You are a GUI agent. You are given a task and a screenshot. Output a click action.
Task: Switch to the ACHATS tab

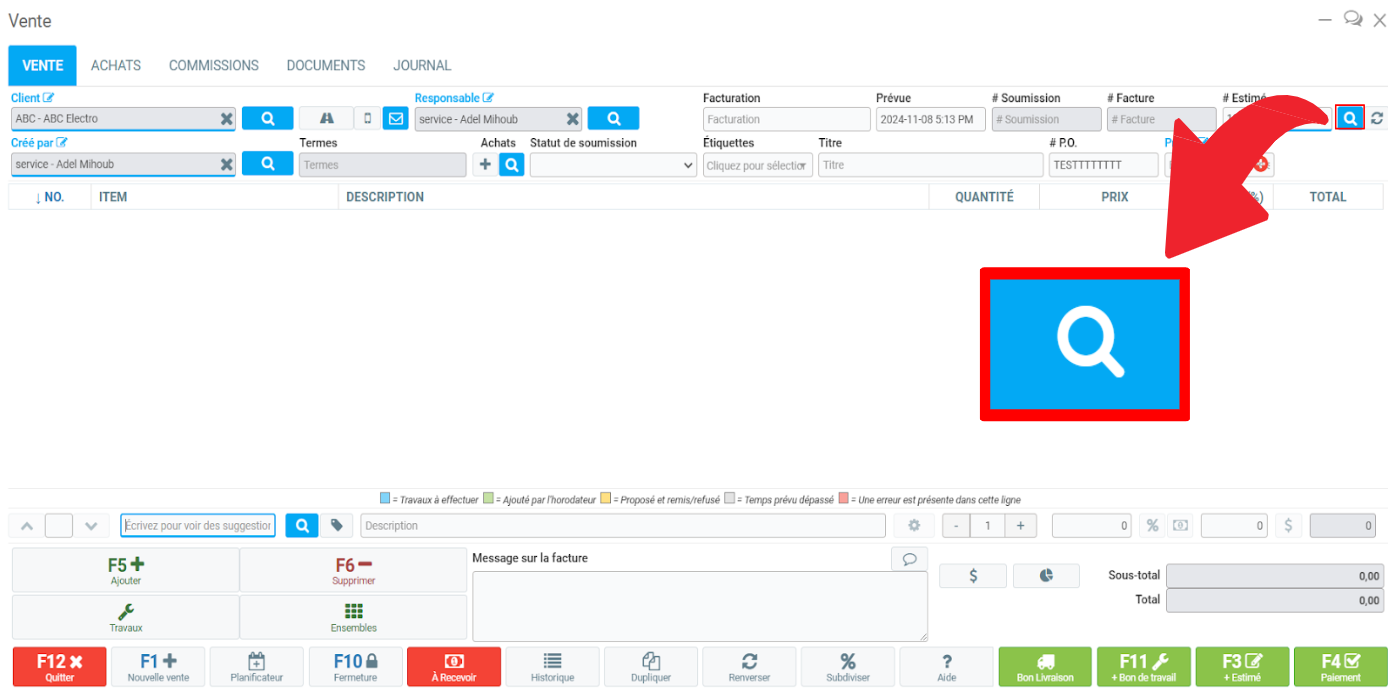click(116, 66)
